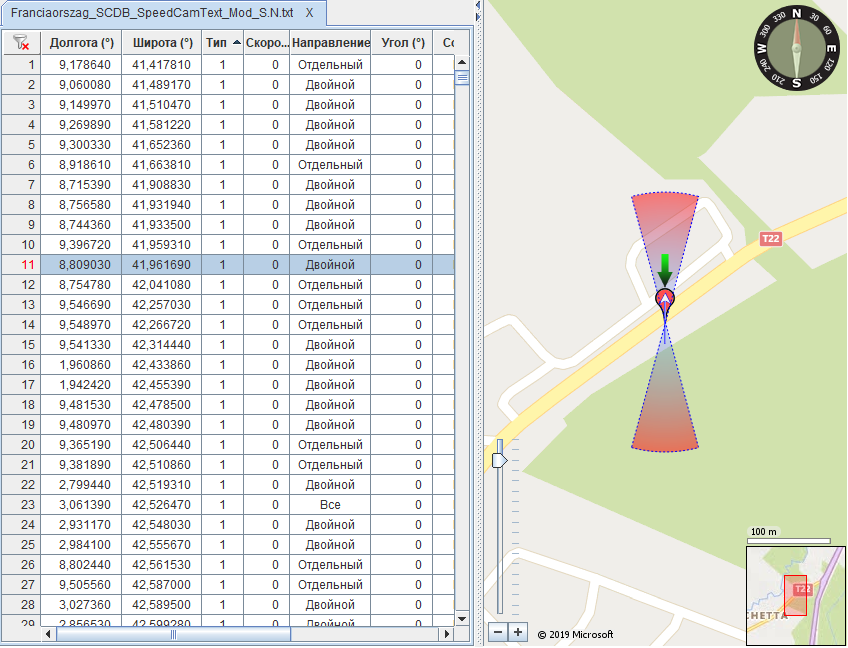Click the T22 road shield label
The height and width of the screenshot is (648, 848).
[x=770, y=239]
